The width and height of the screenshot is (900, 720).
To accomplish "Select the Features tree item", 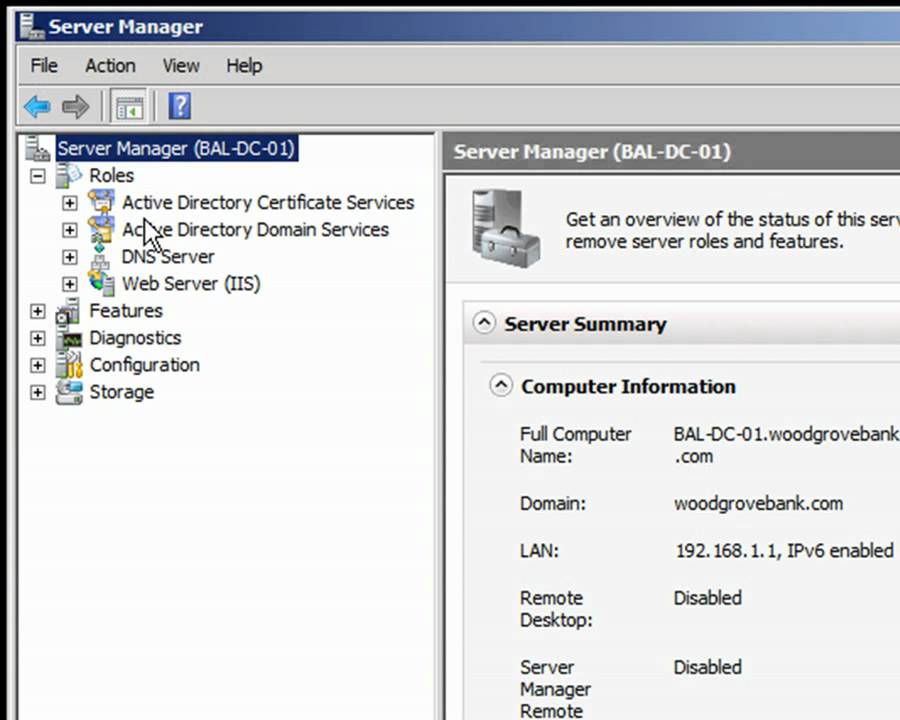I will (126, 311).
